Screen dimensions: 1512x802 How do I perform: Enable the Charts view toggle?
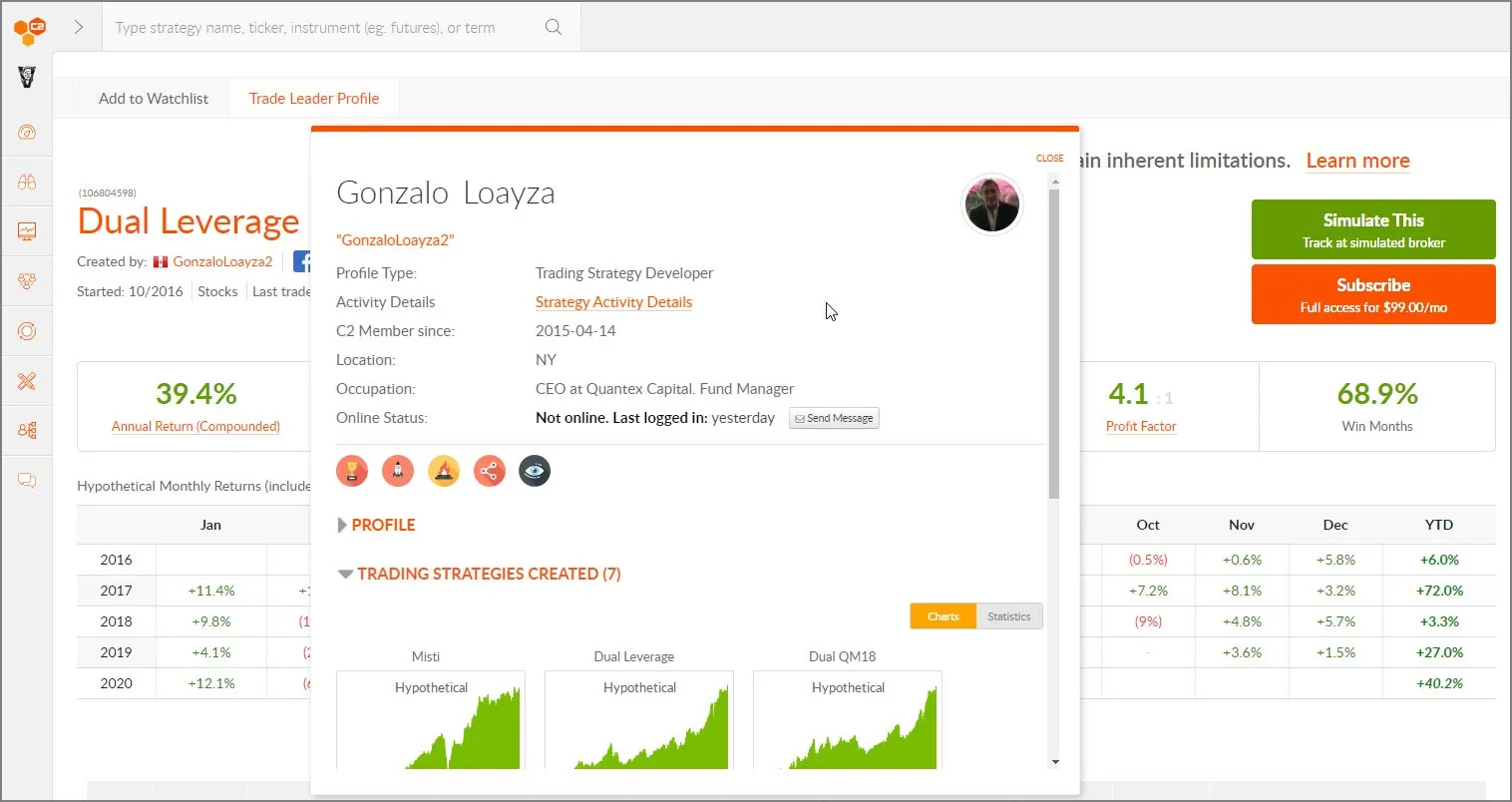(x=943, y=615)
